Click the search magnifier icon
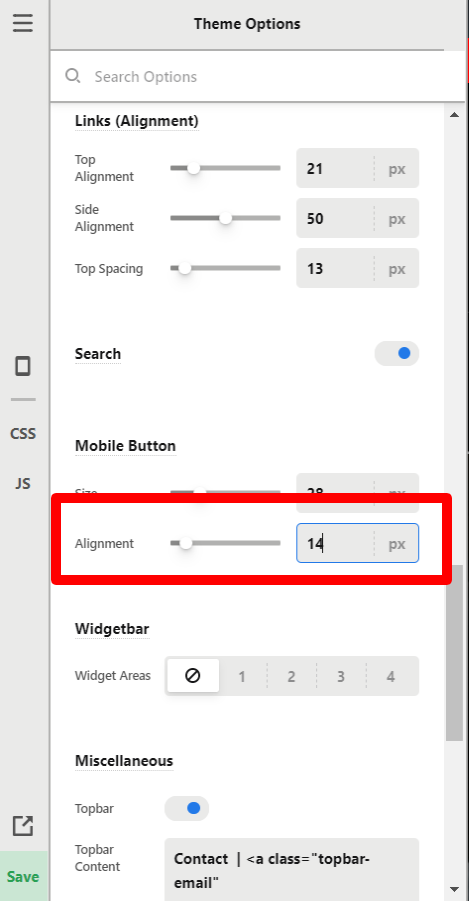Screen dimensions: 469x901 click(72, 76)
